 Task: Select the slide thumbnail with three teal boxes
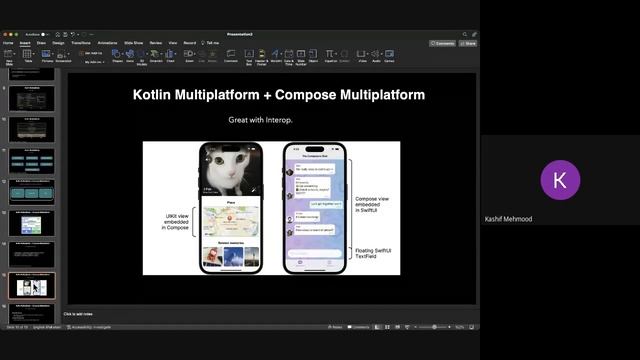pos(32,192)
